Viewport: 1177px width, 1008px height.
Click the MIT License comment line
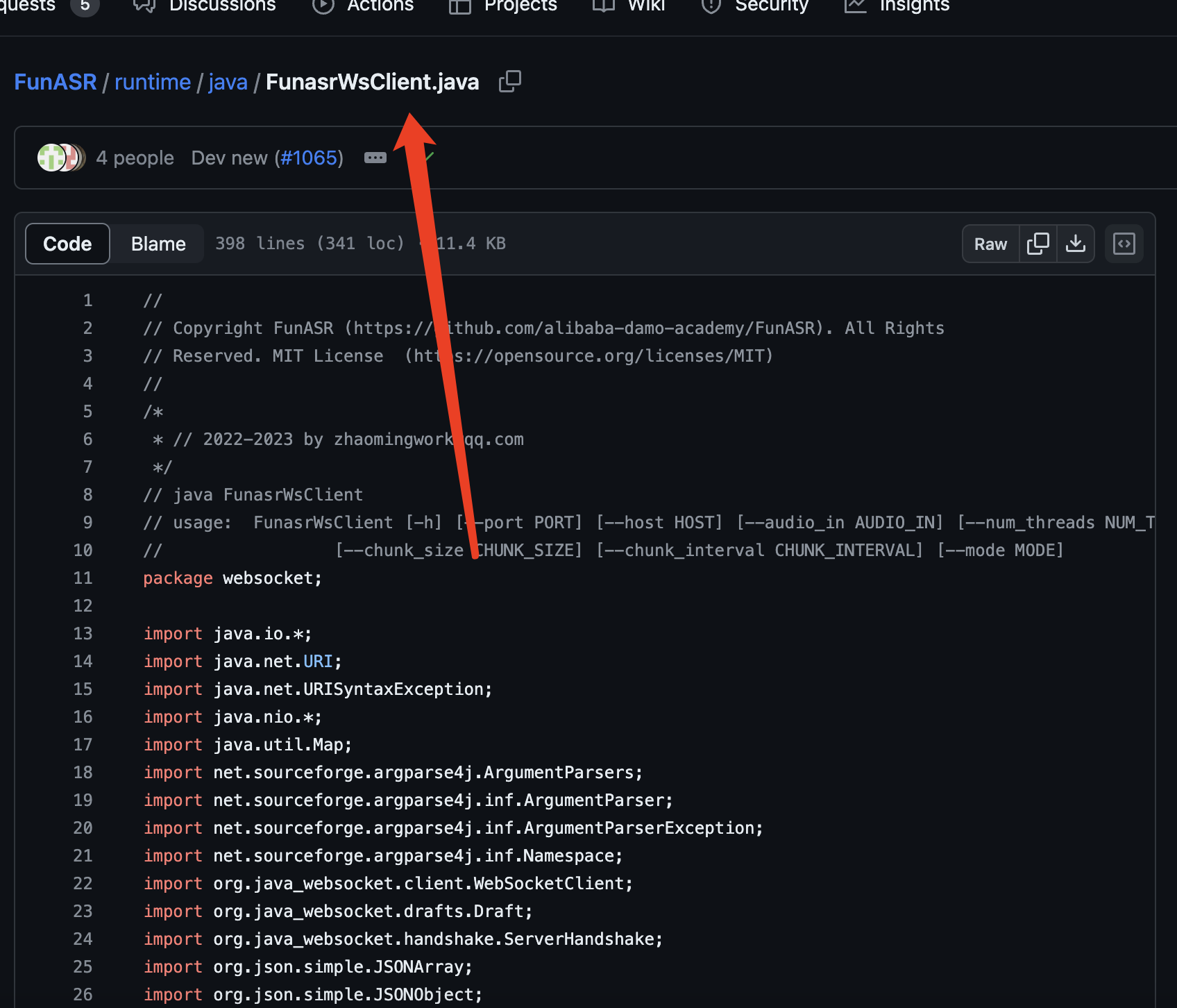(458, 356)
